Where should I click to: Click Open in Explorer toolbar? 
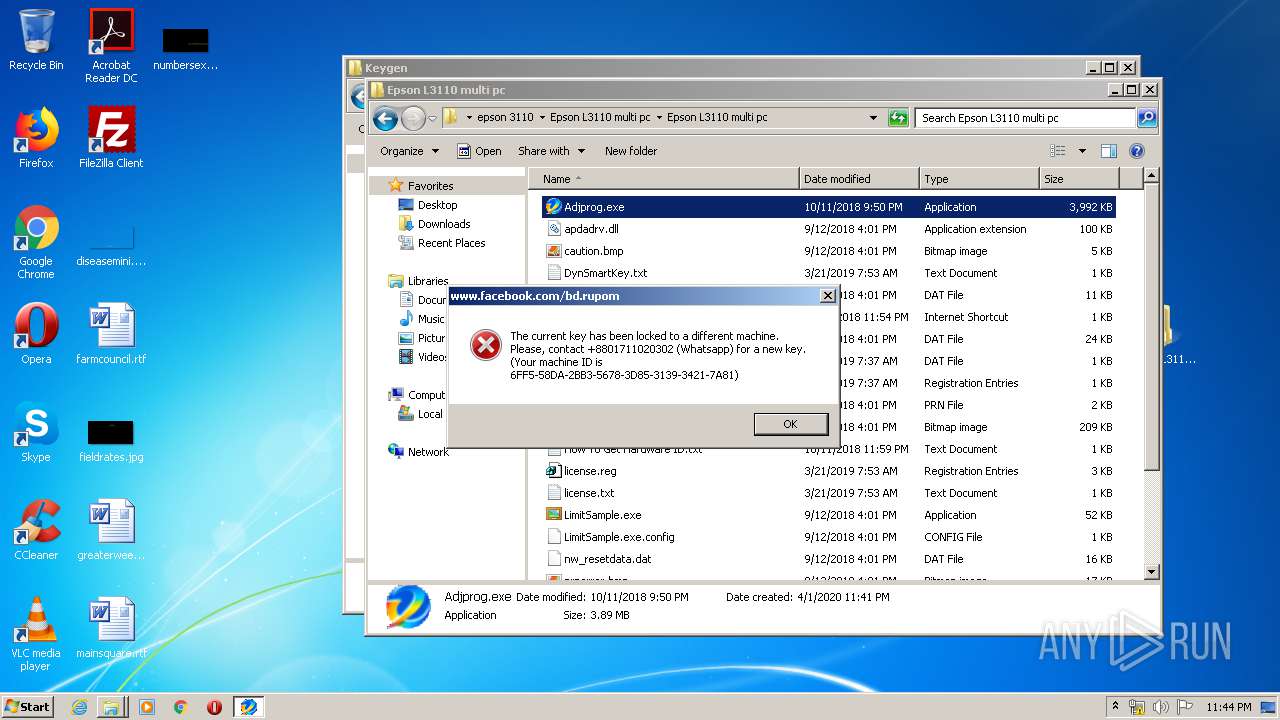coord(479,151)
